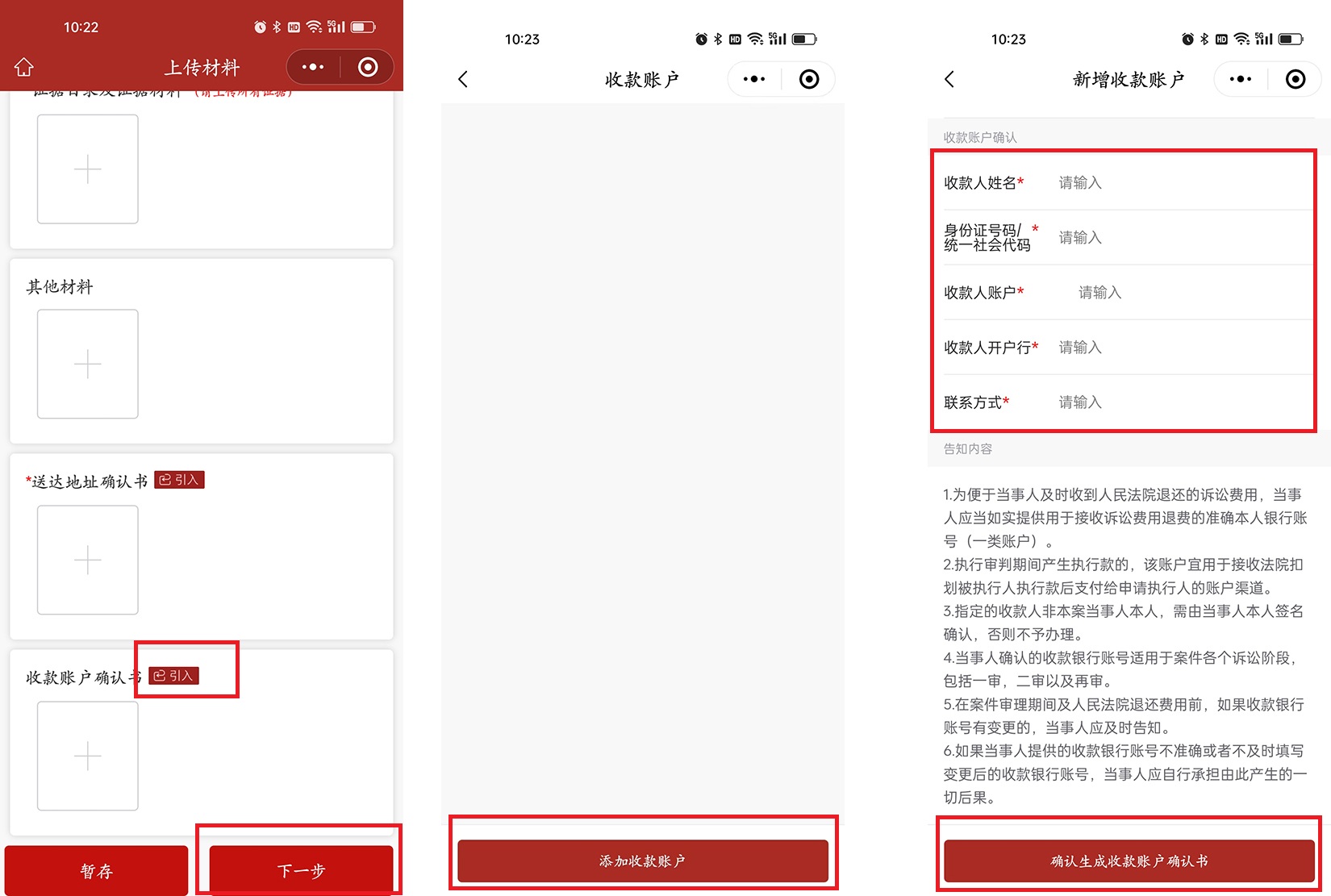Tap the circle close icon on 上传材料 screen

pyautogui.click(x=368, y=67)
